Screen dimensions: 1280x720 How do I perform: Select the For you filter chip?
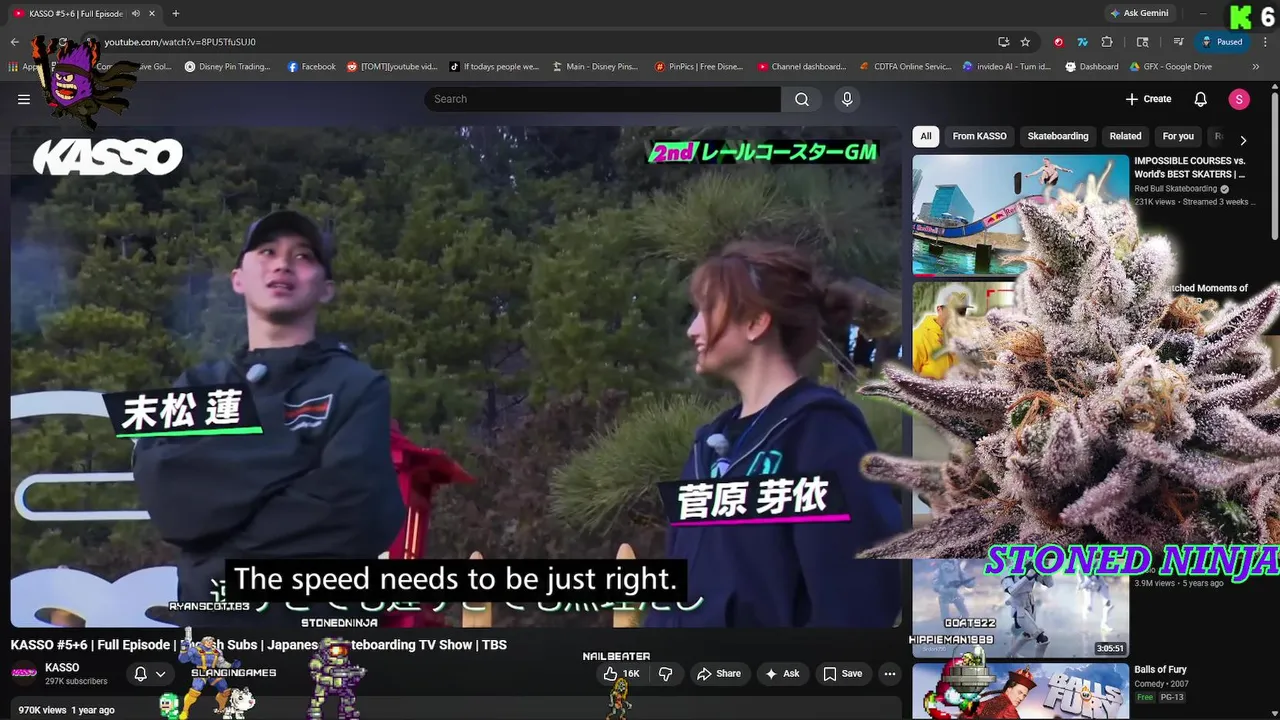point(1178,137)
